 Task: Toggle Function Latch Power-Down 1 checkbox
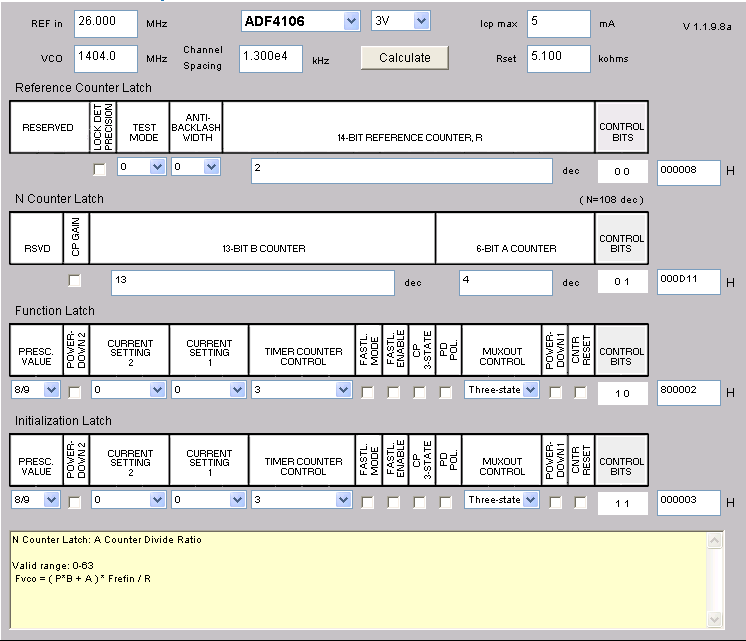tap(555, 393)
